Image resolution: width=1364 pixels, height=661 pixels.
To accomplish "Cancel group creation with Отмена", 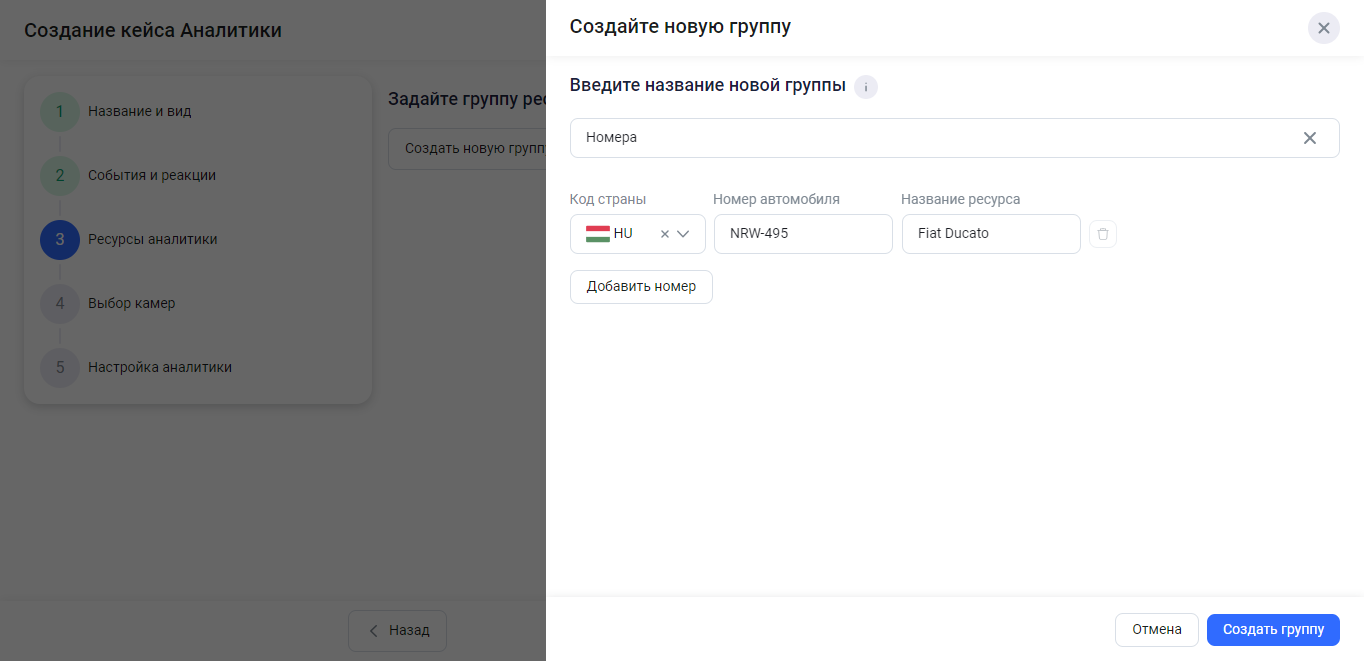I will click(x=1156, y=630).
